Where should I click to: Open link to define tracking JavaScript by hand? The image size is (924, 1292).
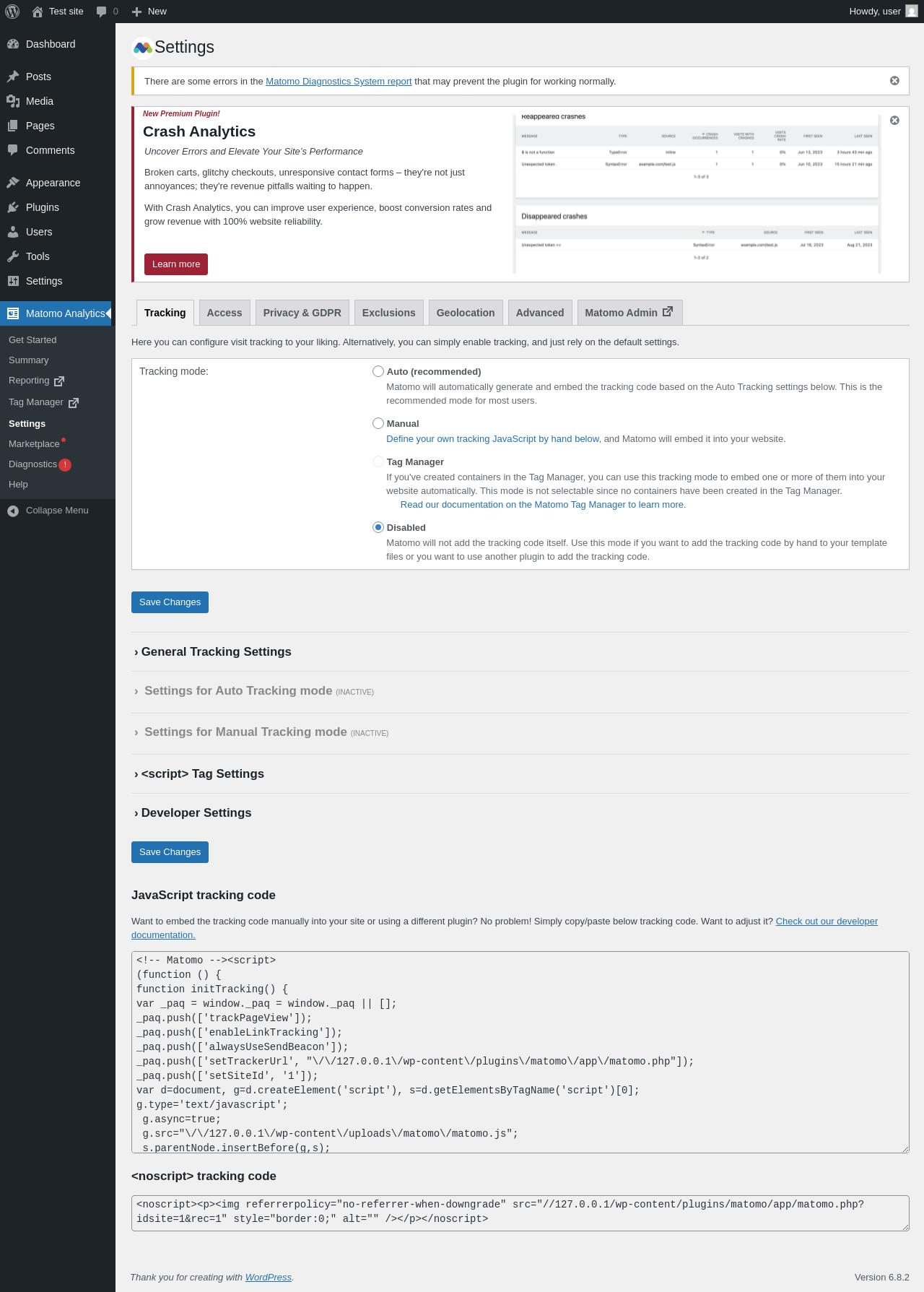tap(493, 439)
